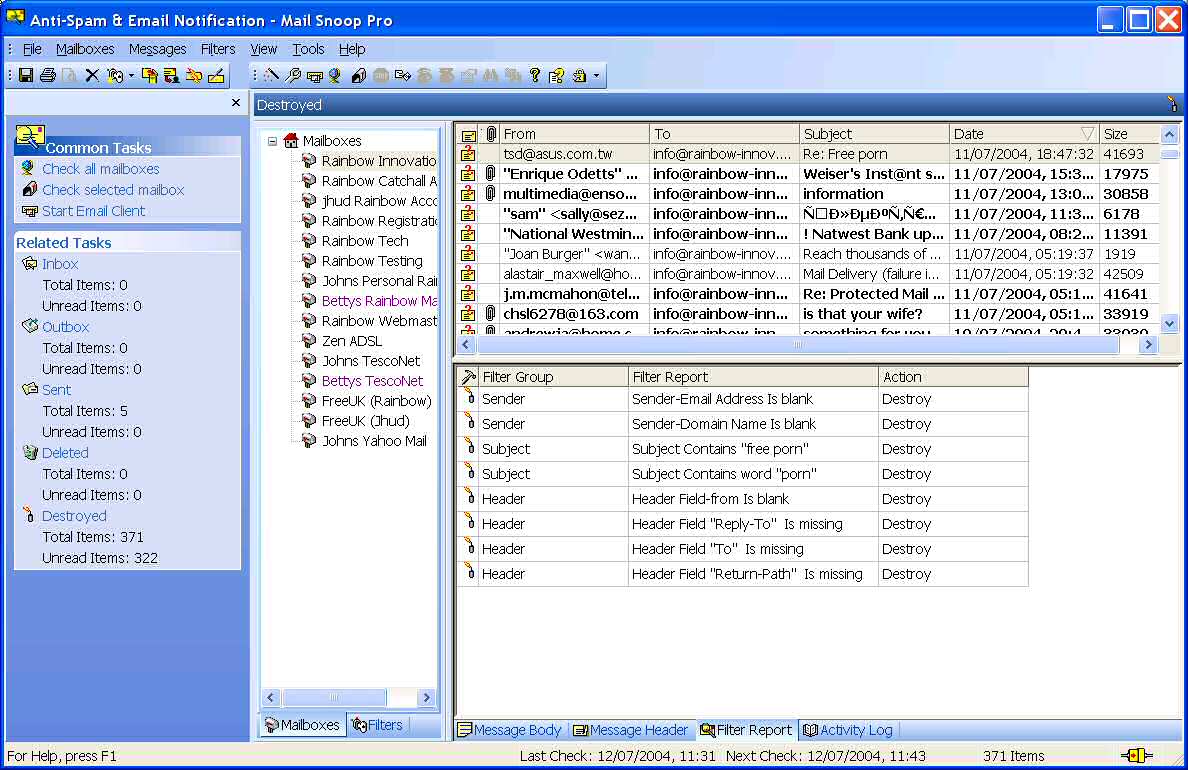This screenshot has width=1188, height=770.
Task: Click the padlock icon in toolbar
Action: click(580, 75)
